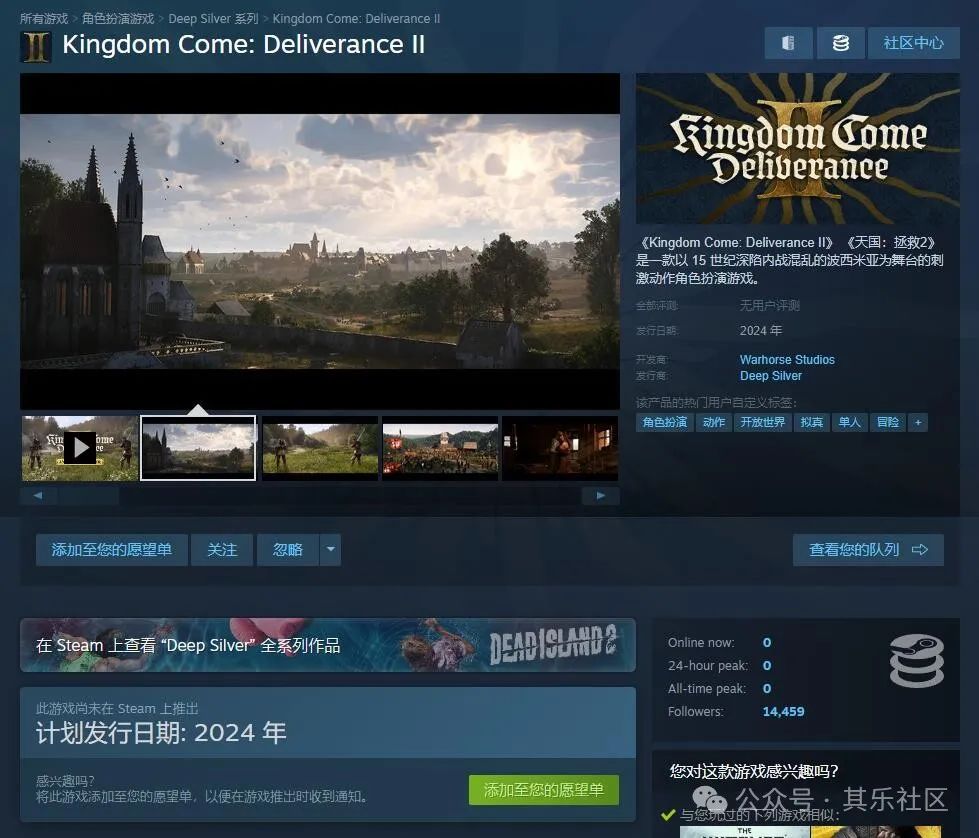Expand the ignore options dropdown arrow
This screenshot has width=979, height=838.
point(330,550)
